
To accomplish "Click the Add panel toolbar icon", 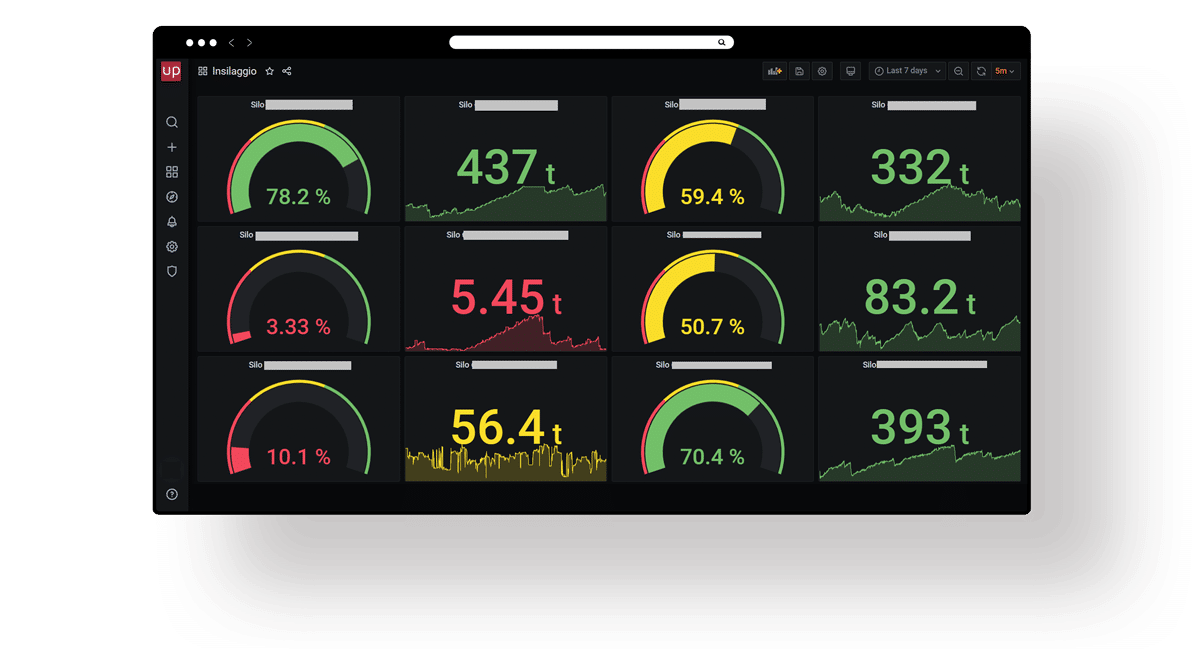I will coord(773,71).
